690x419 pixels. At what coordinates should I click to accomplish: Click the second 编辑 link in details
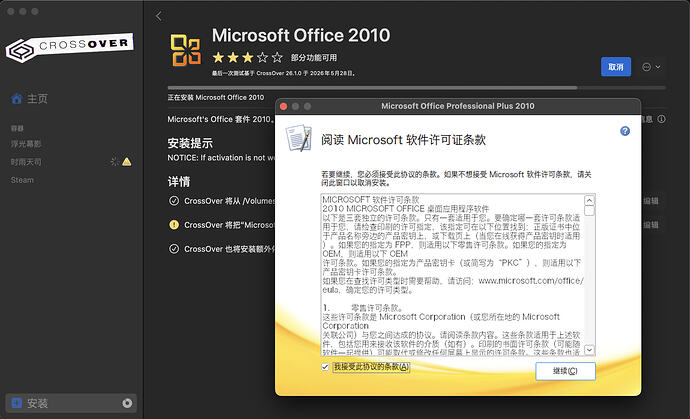651,225
